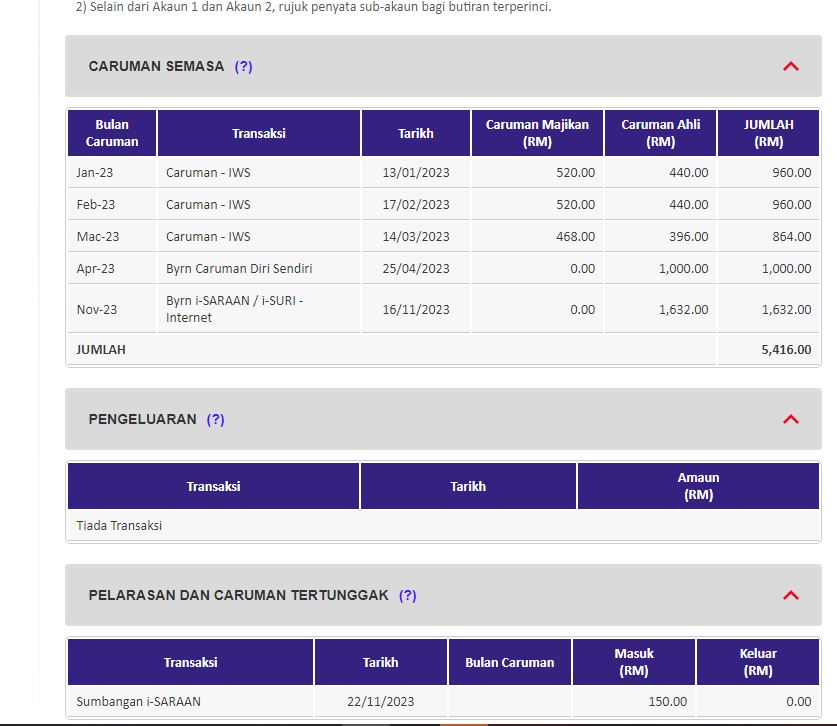The width and height of the screenshot is (837, 726).
Task: Click the Caruman Majikan (RM) header
Action: 537,133
